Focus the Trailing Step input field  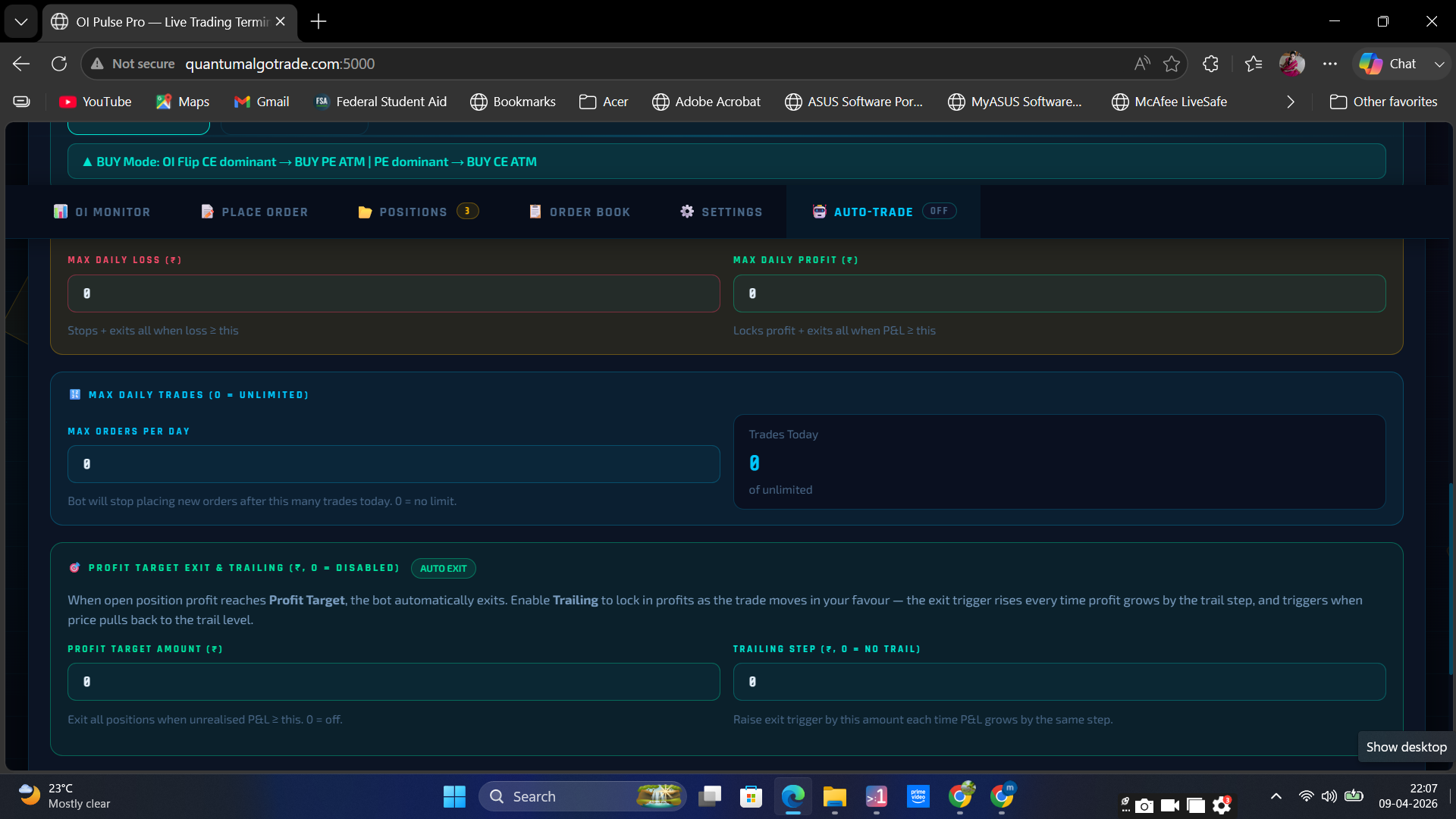[1059, 682]
